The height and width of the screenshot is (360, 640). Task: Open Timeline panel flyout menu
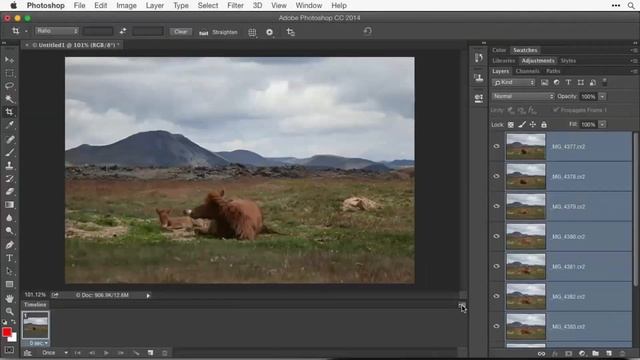(x=462, y=305)
